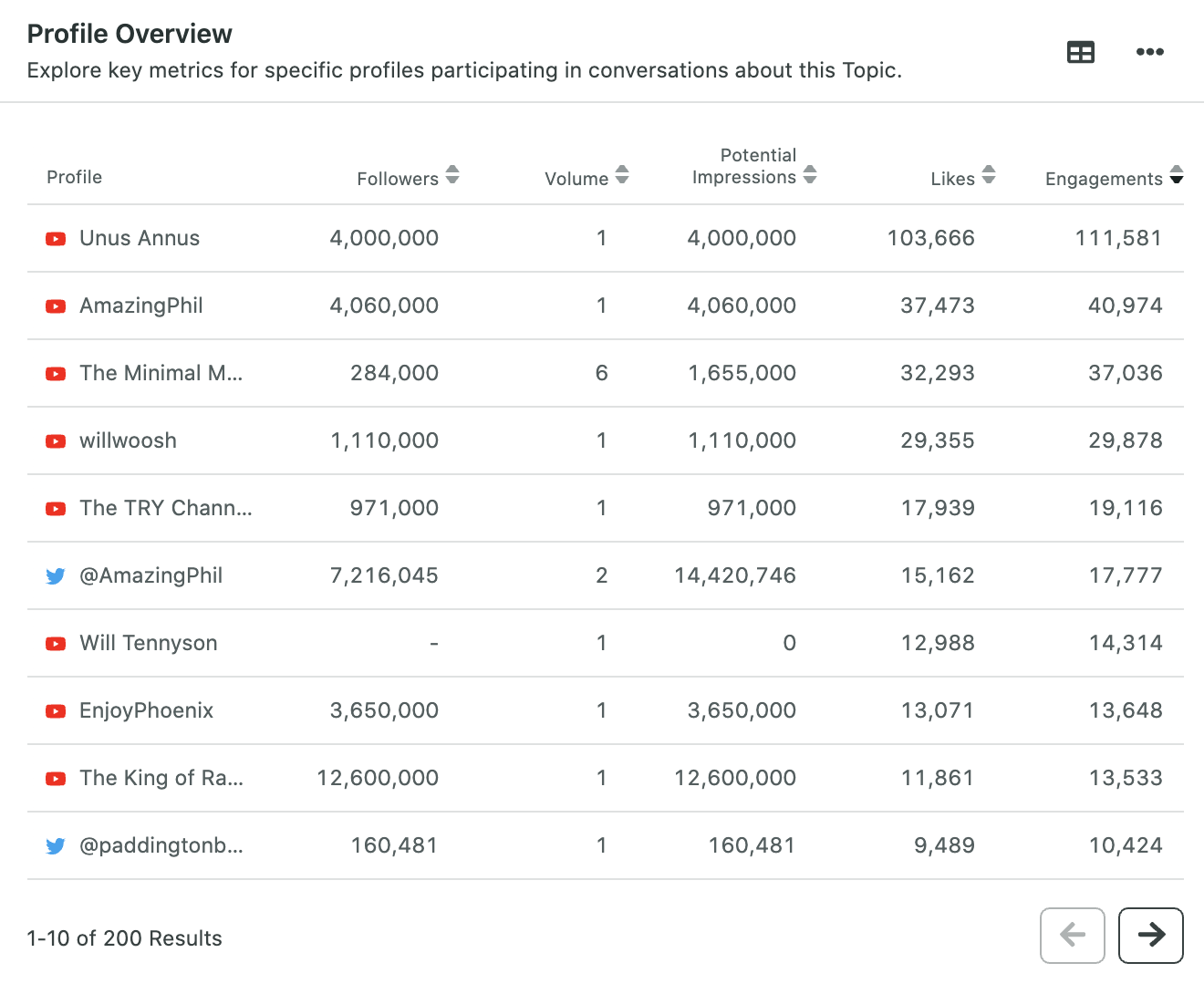Viewport: 1204px width, 994px height.
Task: Sort table by Followers column
Action: (452, 175)
